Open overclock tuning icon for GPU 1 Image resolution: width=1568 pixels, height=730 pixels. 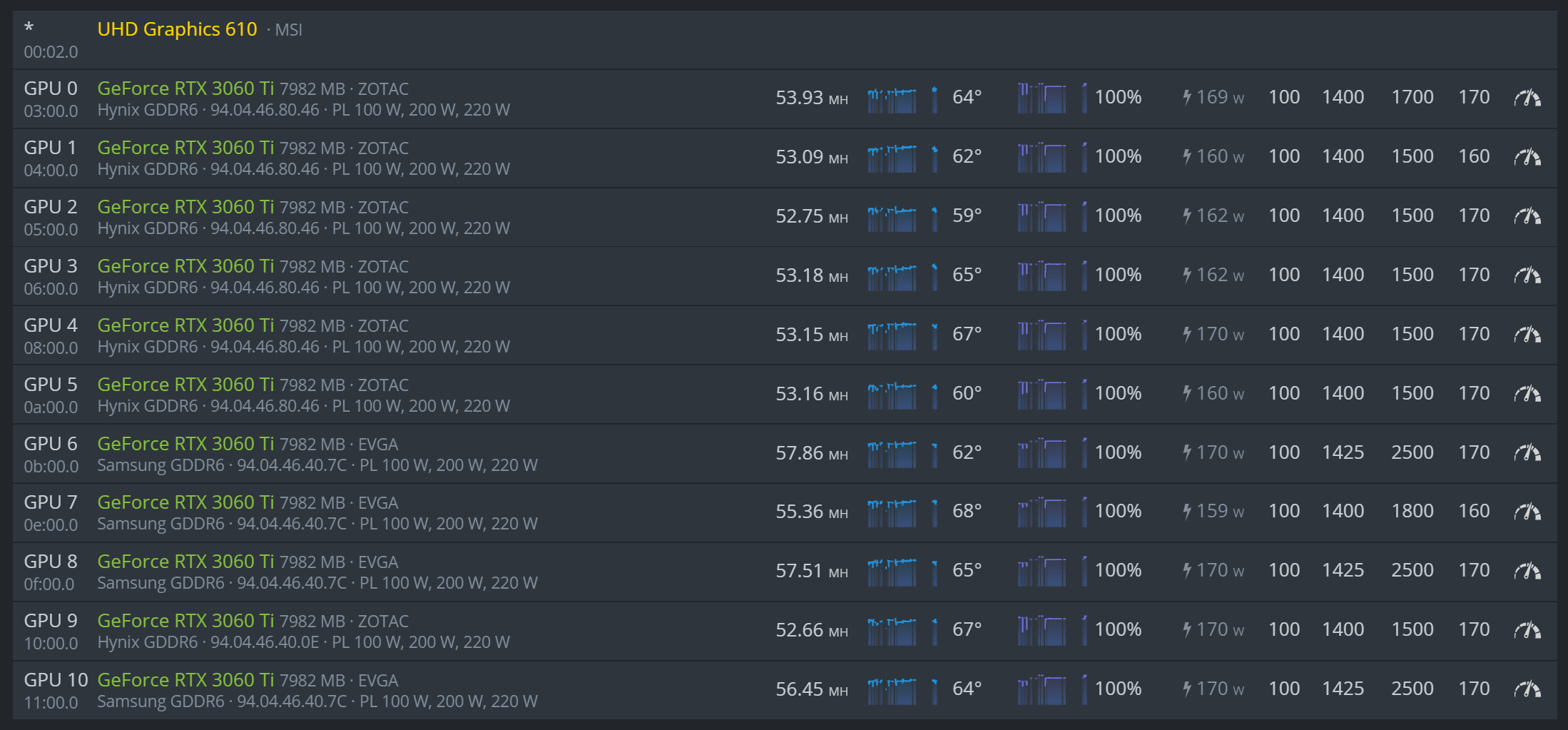tap(1527, 157)
